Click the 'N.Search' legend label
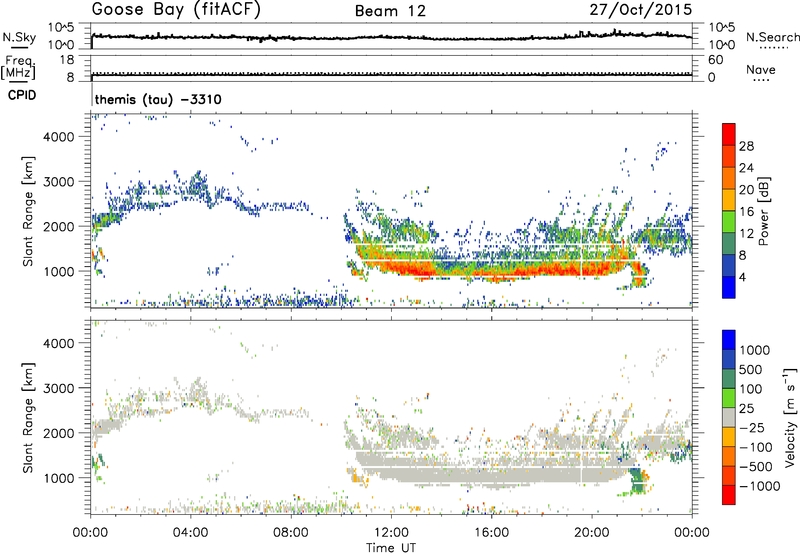Image resolution: width=800 pixels, height=554 pixels. 772,37
